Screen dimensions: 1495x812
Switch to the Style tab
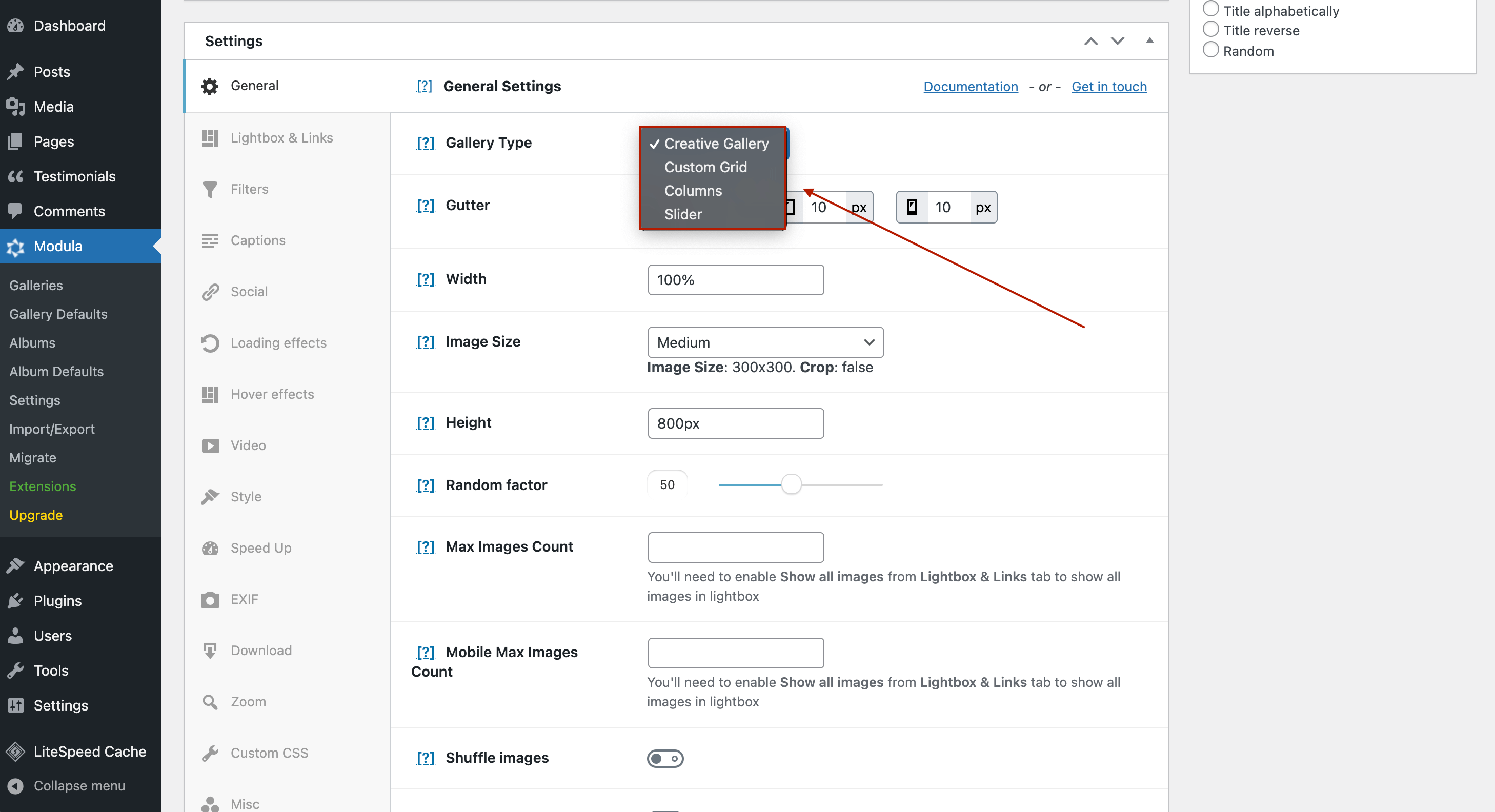(287, 497)
